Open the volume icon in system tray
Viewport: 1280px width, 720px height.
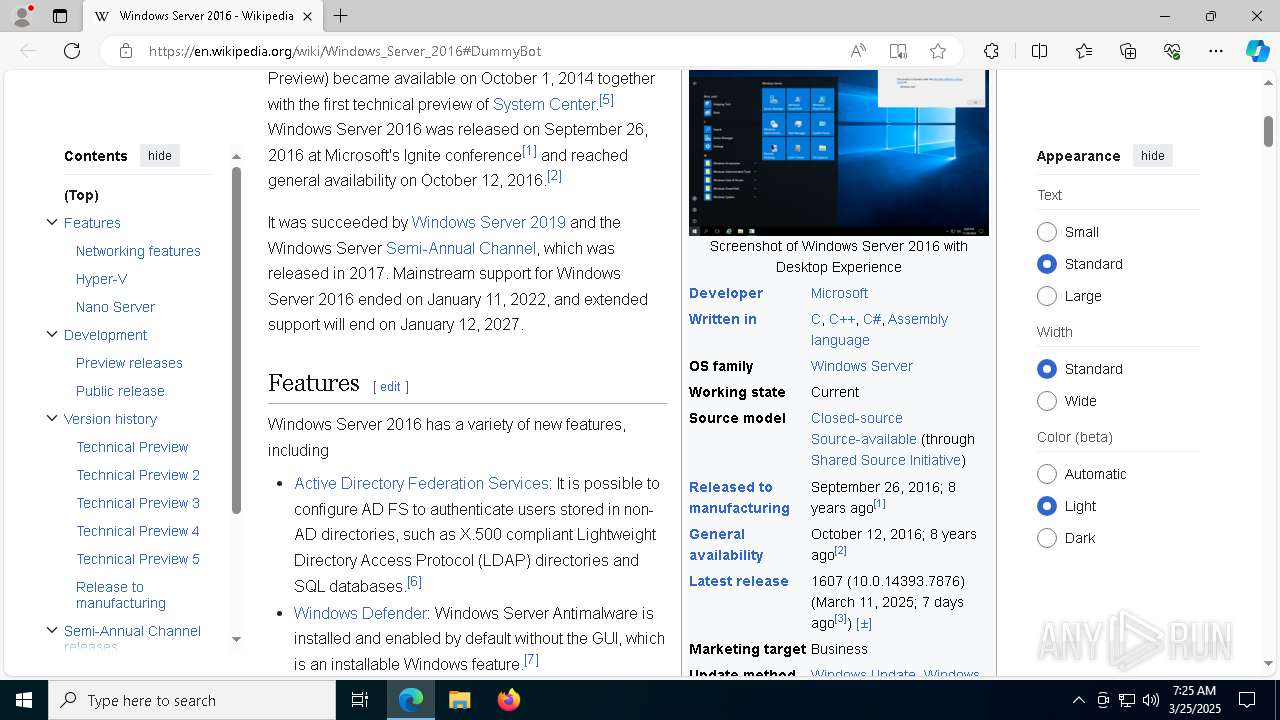click(1150, 700)
